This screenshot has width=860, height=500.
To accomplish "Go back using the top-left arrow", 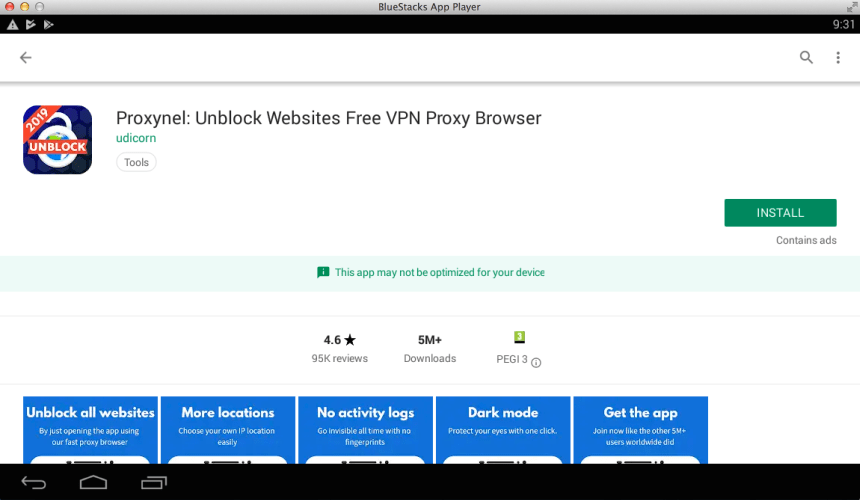I will [x=26, y=58].
